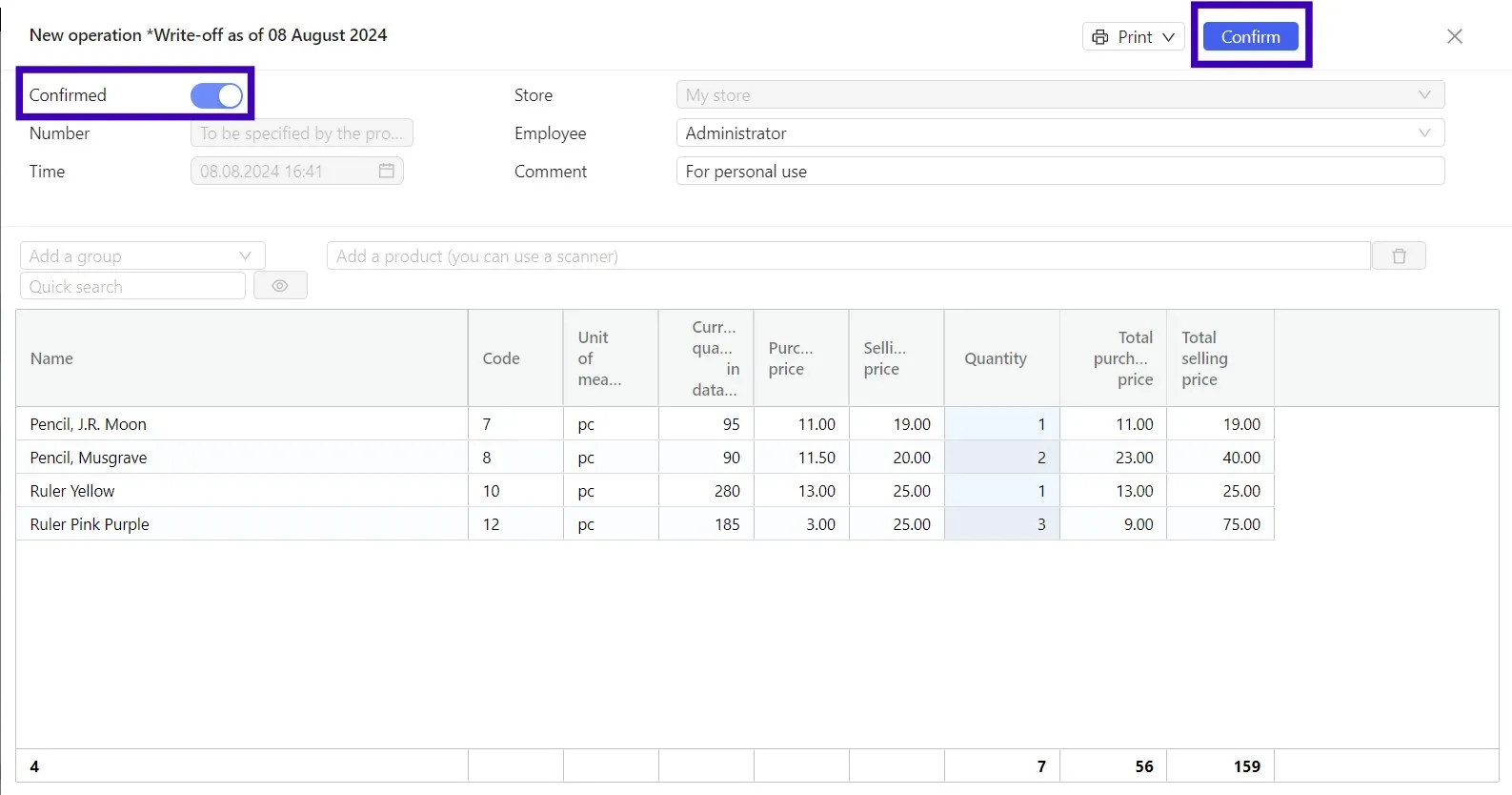The image size is (1512, 795).
Task: Click the Total purchase price header
Action: pyautogui.click(x=1113, y=358)
